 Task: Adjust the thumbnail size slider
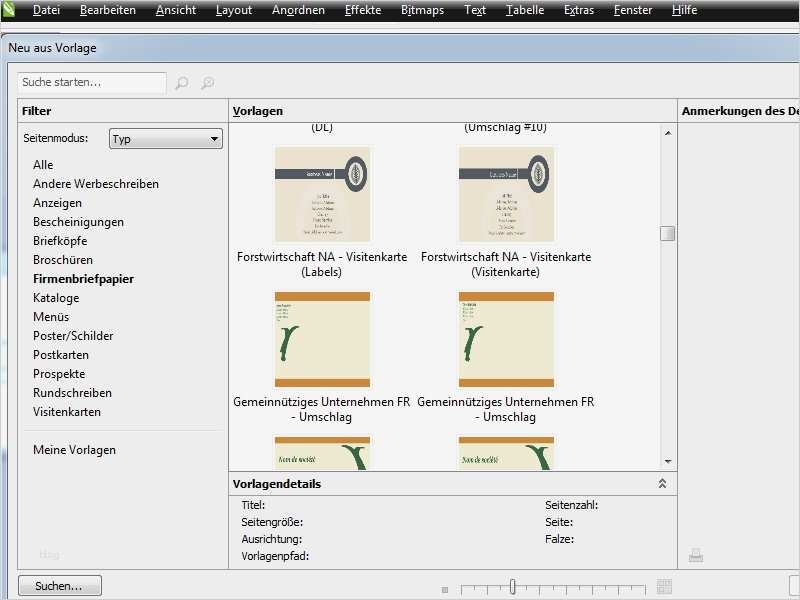[x=513, y=586]
